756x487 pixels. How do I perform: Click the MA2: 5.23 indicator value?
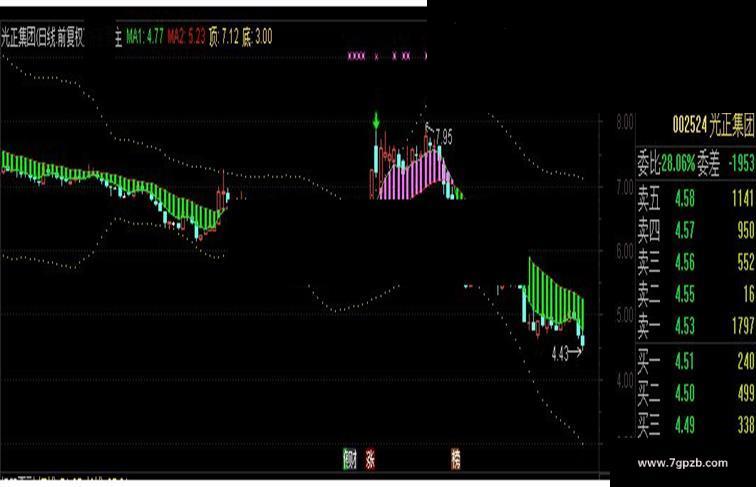pyautogui.click(x=186, y=37)
